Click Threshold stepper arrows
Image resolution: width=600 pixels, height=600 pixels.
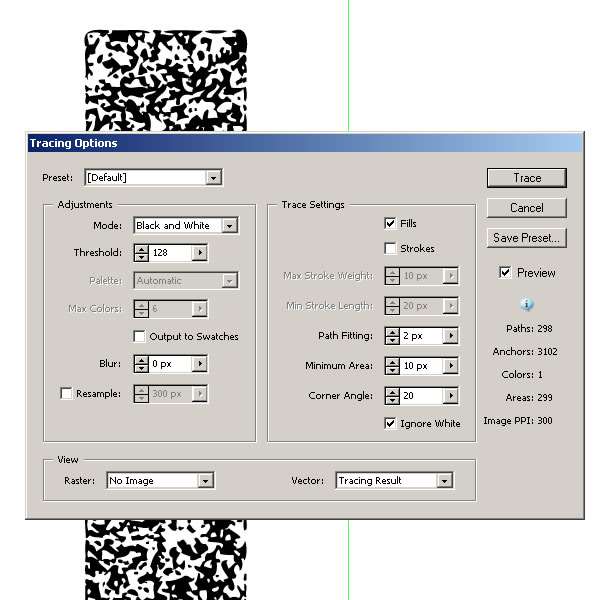point(141,253)
